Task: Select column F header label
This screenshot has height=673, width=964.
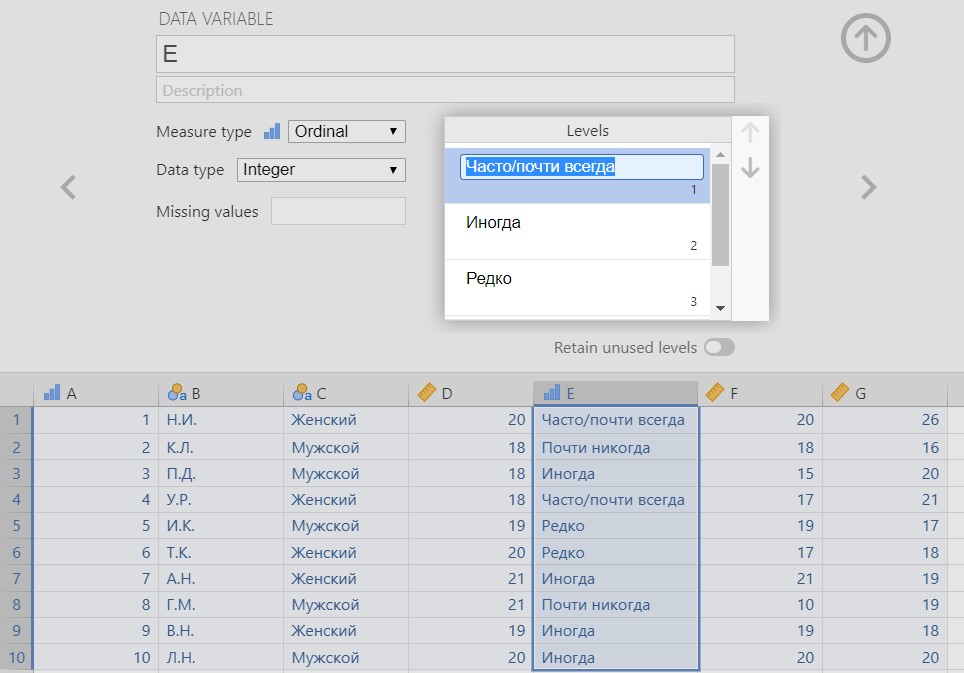Action: (x=734, y=393)
